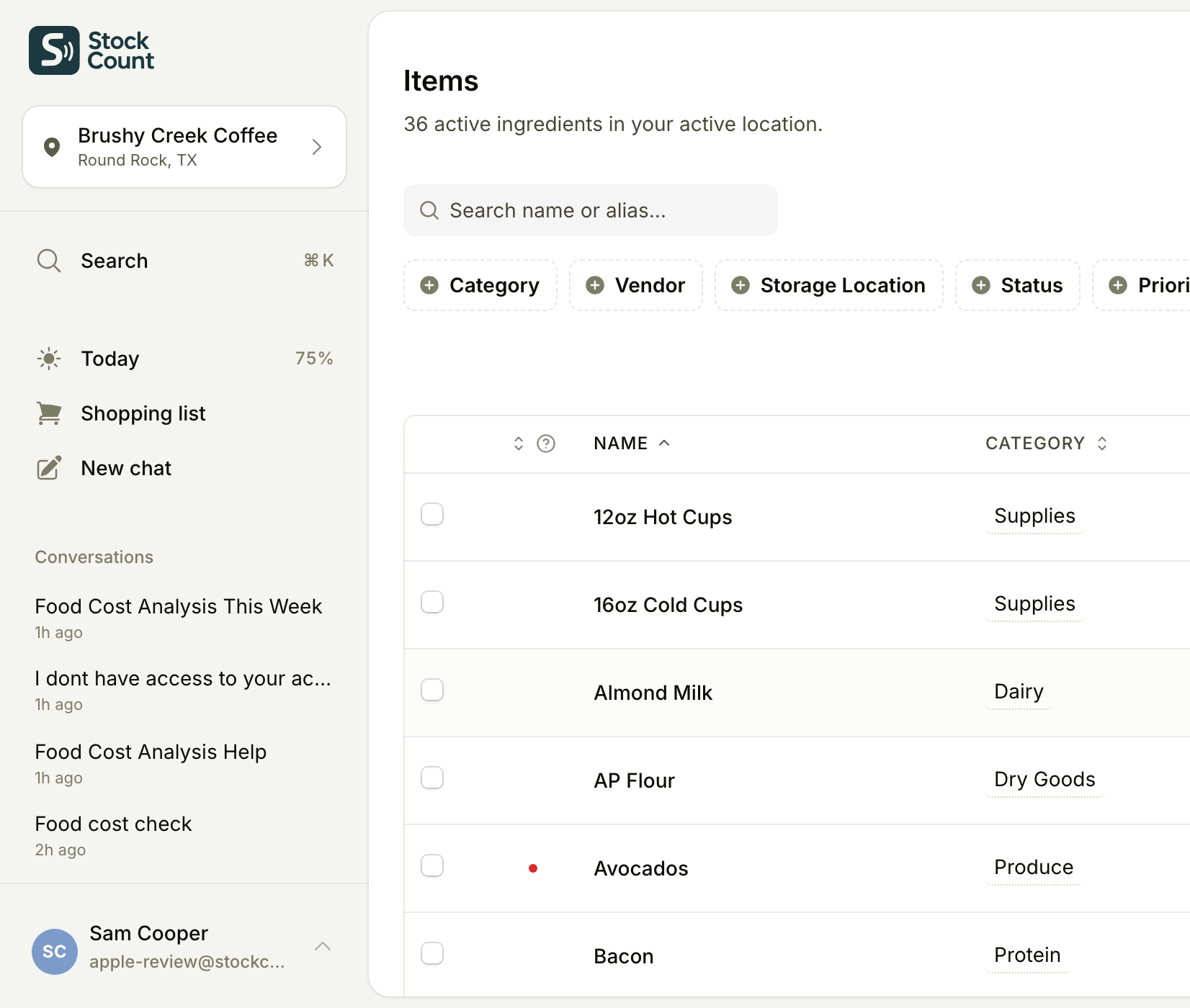Screen dimensions: 1190x1008
Task: Open the Bacon item
Action: (x=623, y=956)
